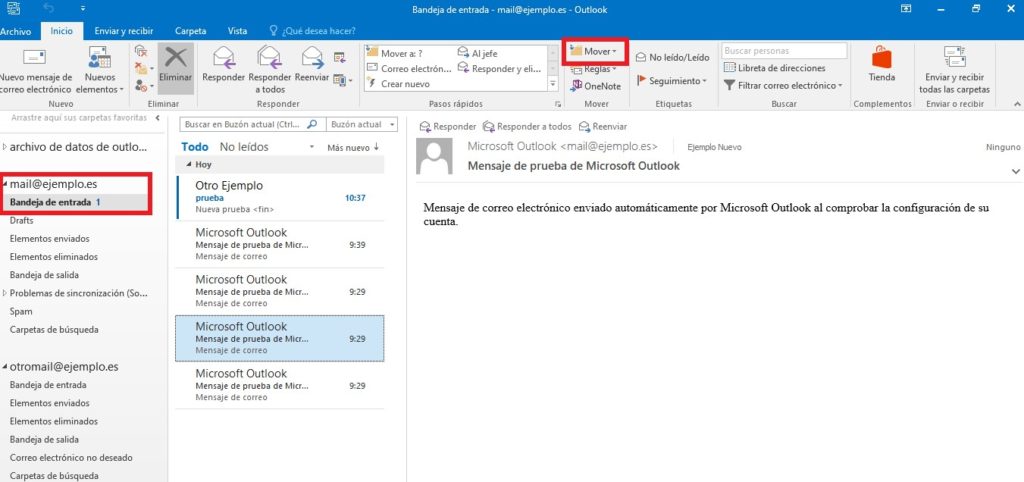Open the Limpiar cleanup dropdown icon

(x=144, y=68)
